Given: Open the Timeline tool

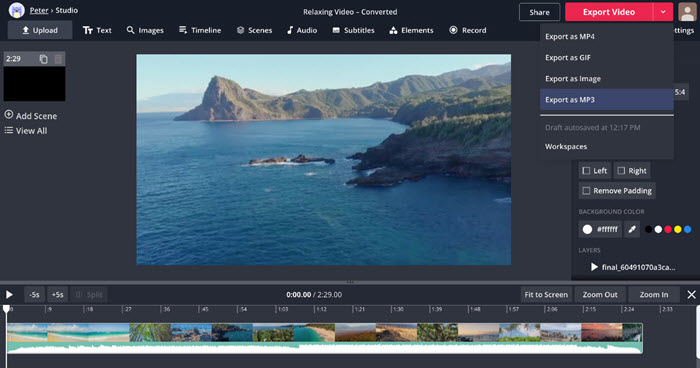Looking at the screenshot, I should [x=200, y=30].
